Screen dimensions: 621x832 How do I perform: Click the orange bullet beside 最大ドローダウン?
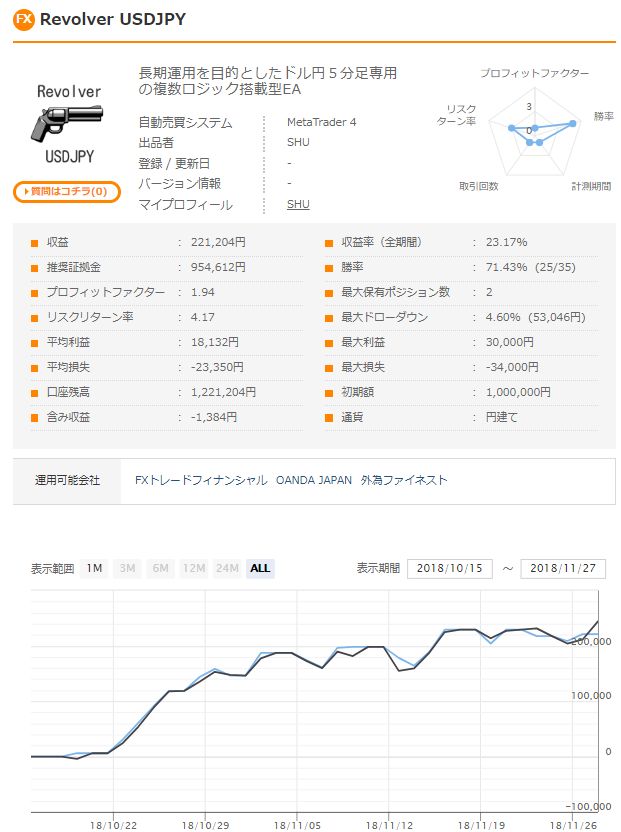(x=330, y=318)
